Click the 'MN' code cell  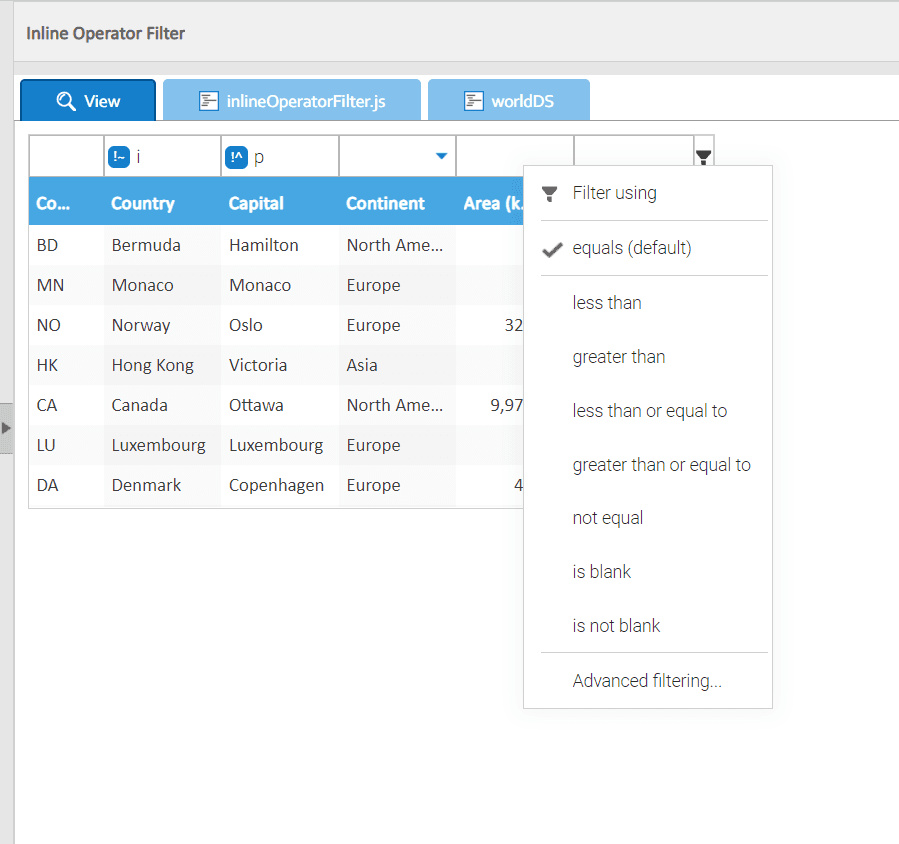(x=67, y=285)
